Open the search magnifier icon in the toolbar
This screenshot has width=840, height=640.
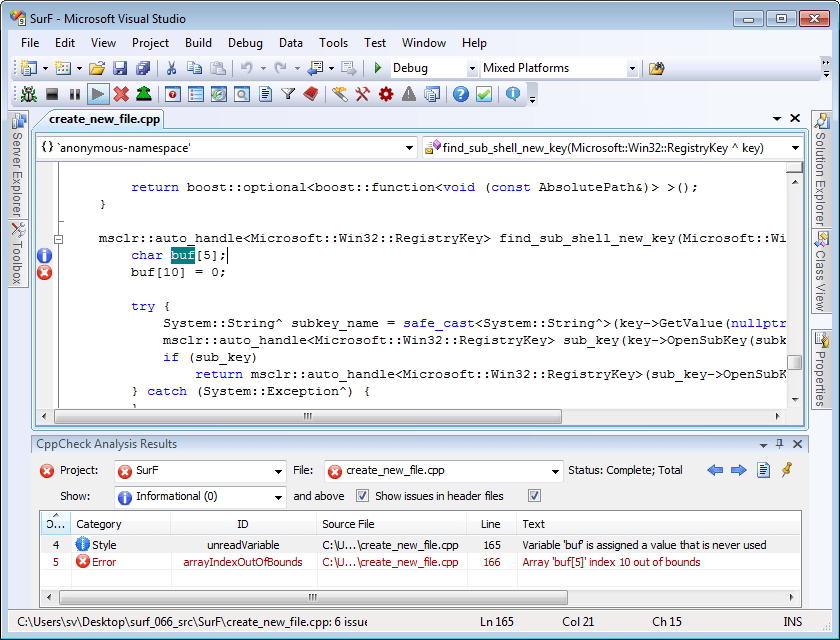[240, 94]
